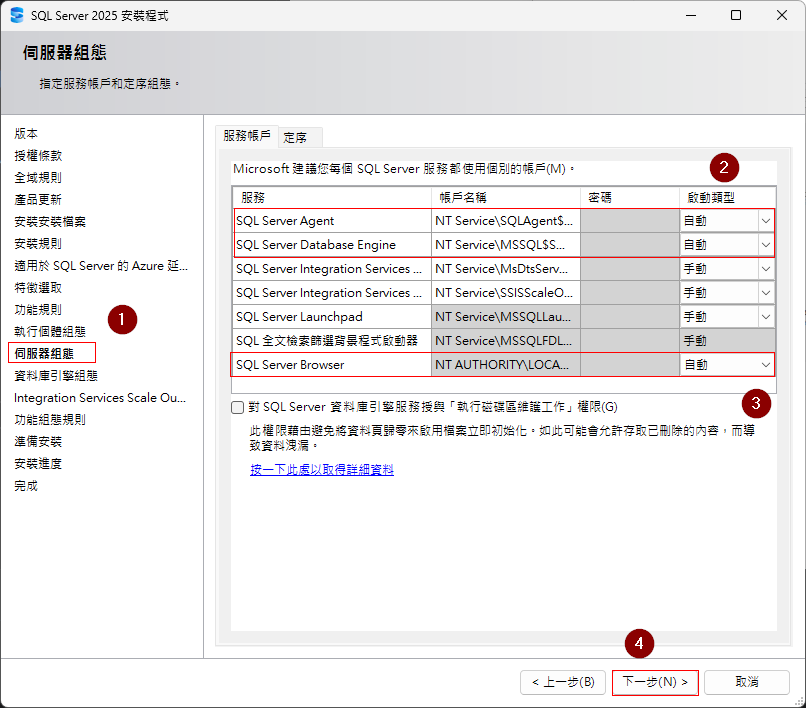Click the 下一步(N) button

click(655, 682)
